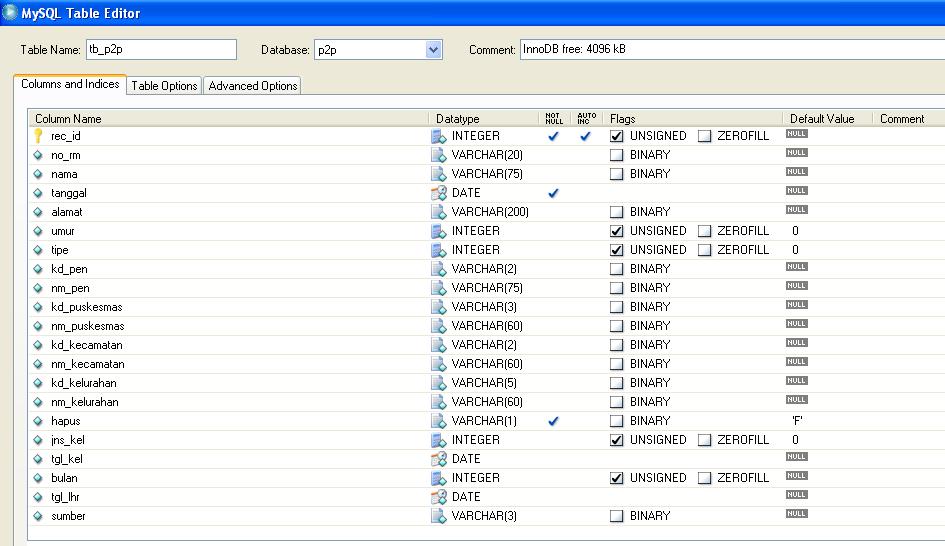Screen dimensions: 945x546
Task: Toggle the AUTO INC checkmark for rec_id
Action: tap(585, 136)
